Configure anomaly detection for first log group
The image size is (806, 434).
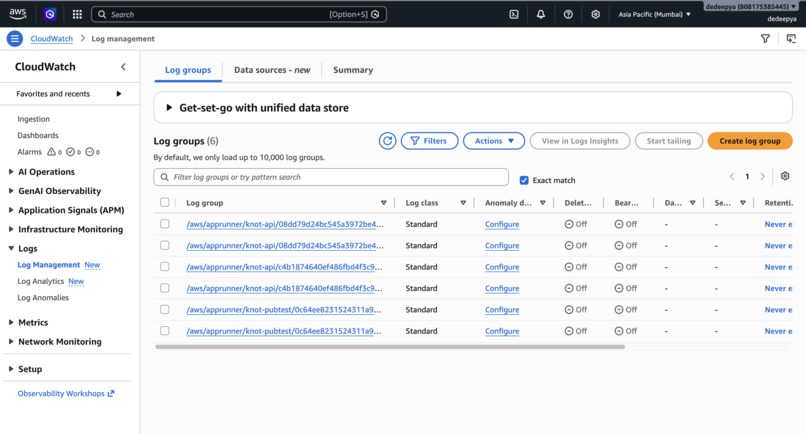pyautogui.click(x=502, y=224)
